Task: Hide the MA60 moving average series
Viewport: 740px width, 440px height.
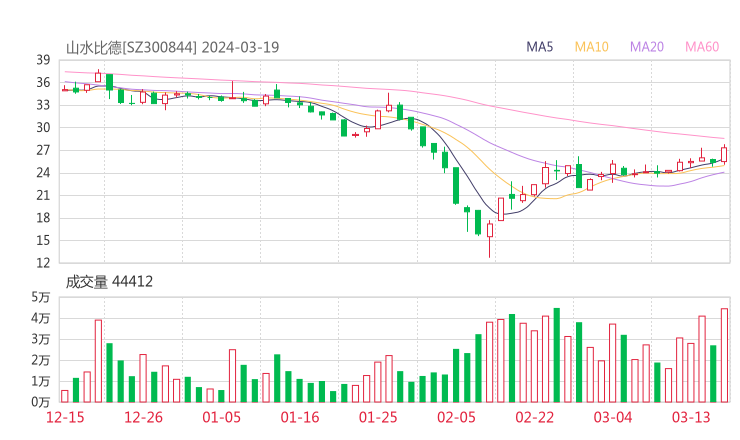Action: pos(702,47)
